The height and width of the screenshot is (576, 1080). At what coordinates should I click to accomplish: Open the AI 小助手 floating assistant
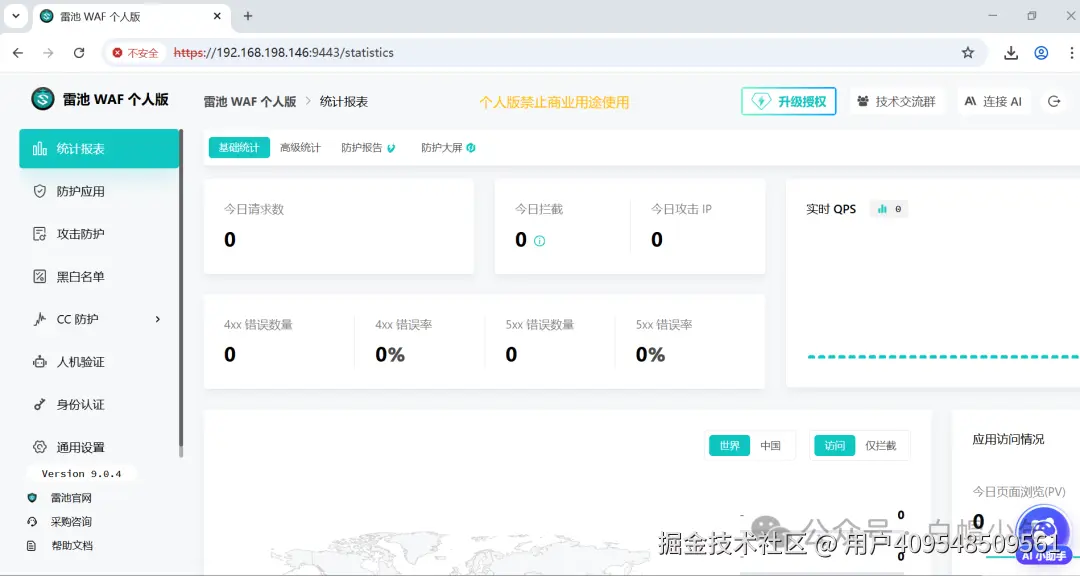click(1044, 533)
